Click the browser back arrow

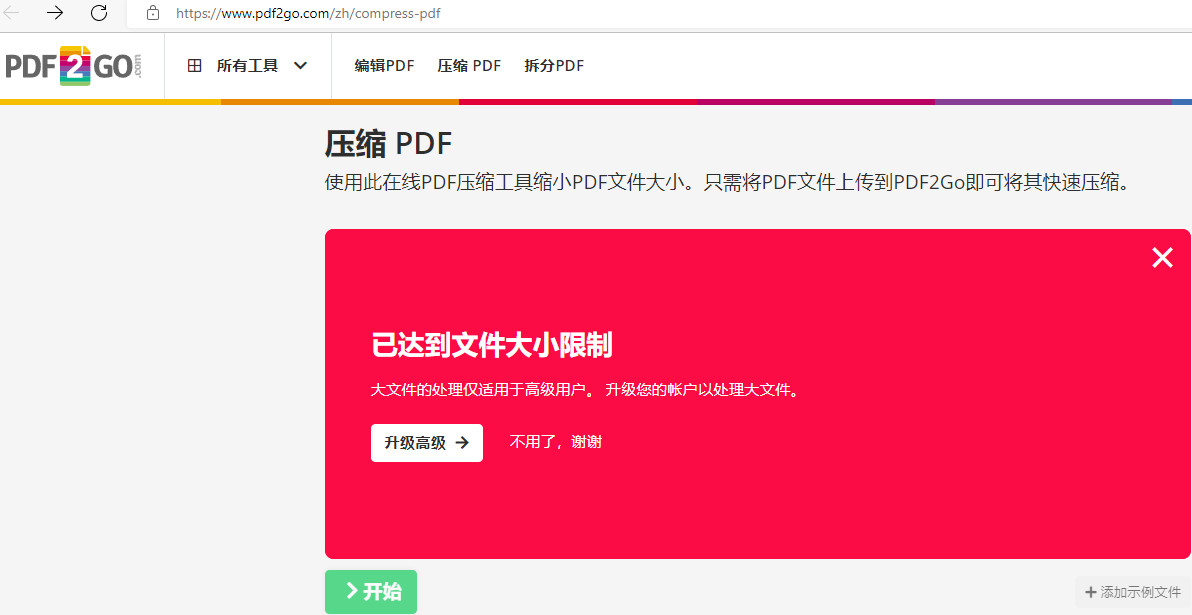pos(11,12)
